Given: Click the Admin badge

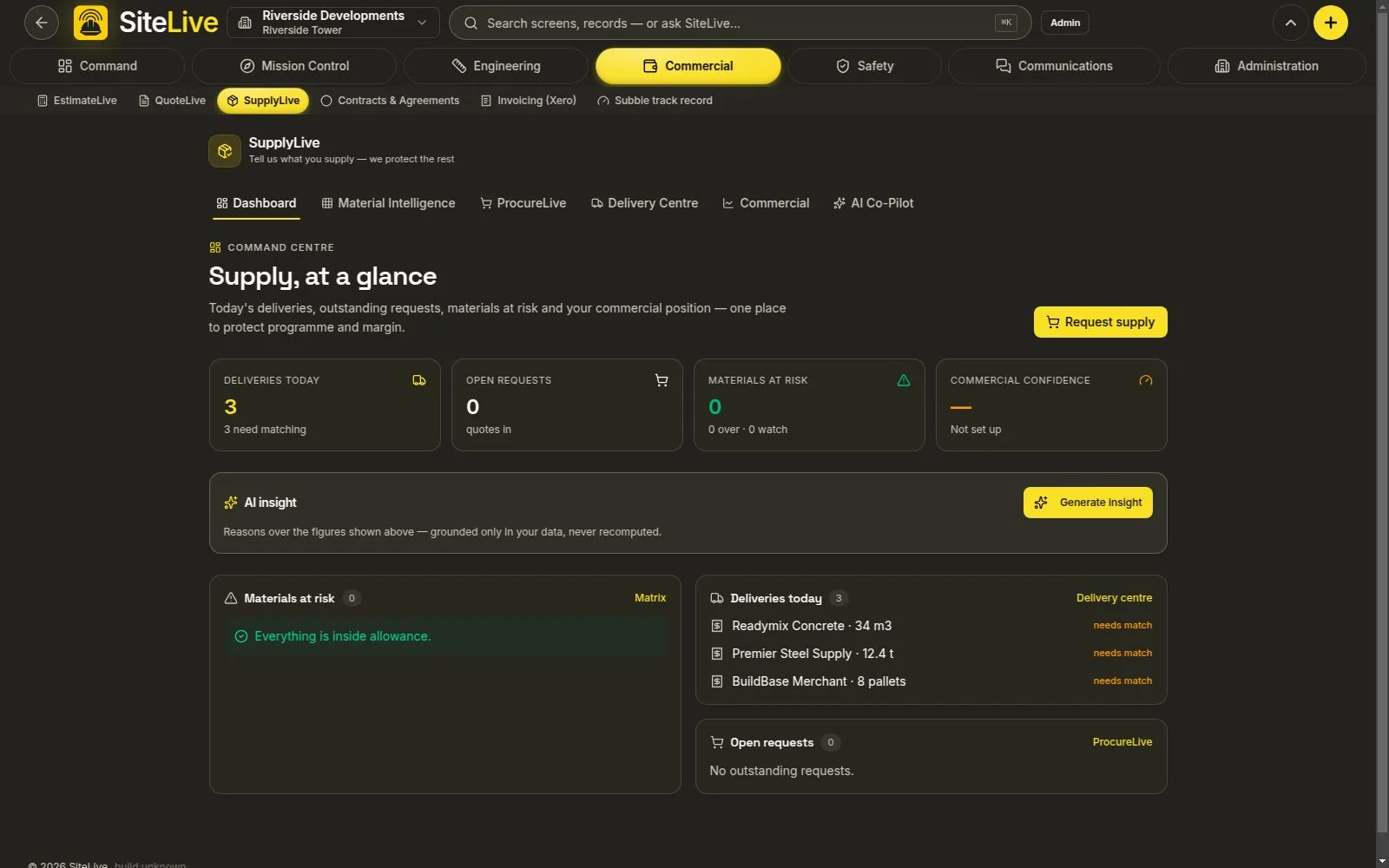Looking at the screenshot, I should coord(1065,23).
